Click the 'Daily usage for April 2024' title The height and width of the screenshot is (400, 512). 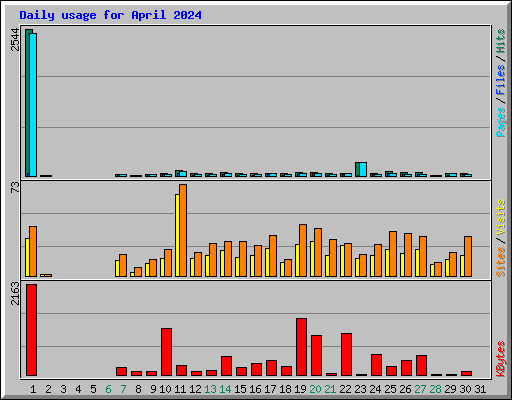[110, 15]
